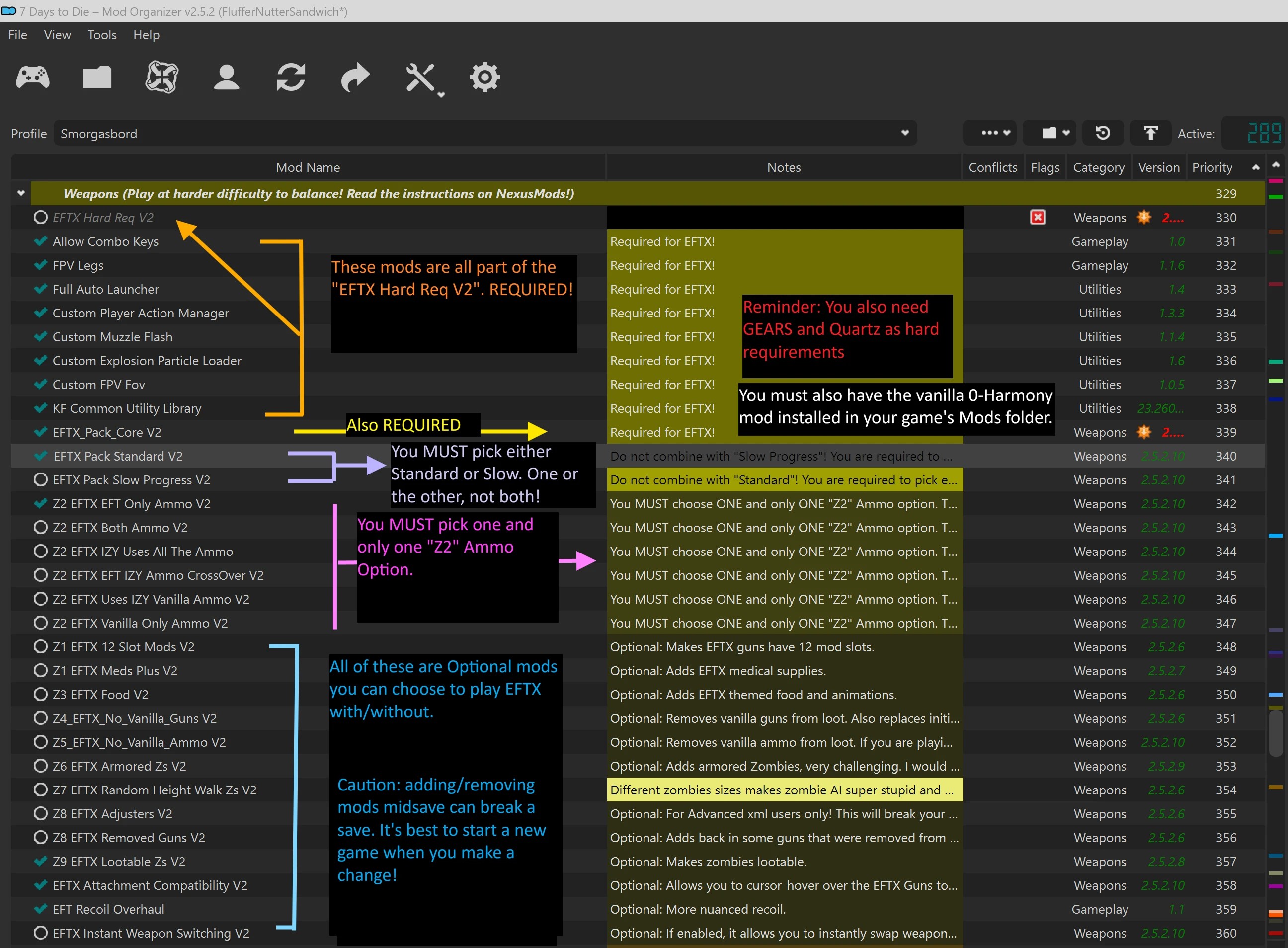
Task: Click the orange burst icon on EFTX_Pack_Core V2
Action: point(1143,432)
